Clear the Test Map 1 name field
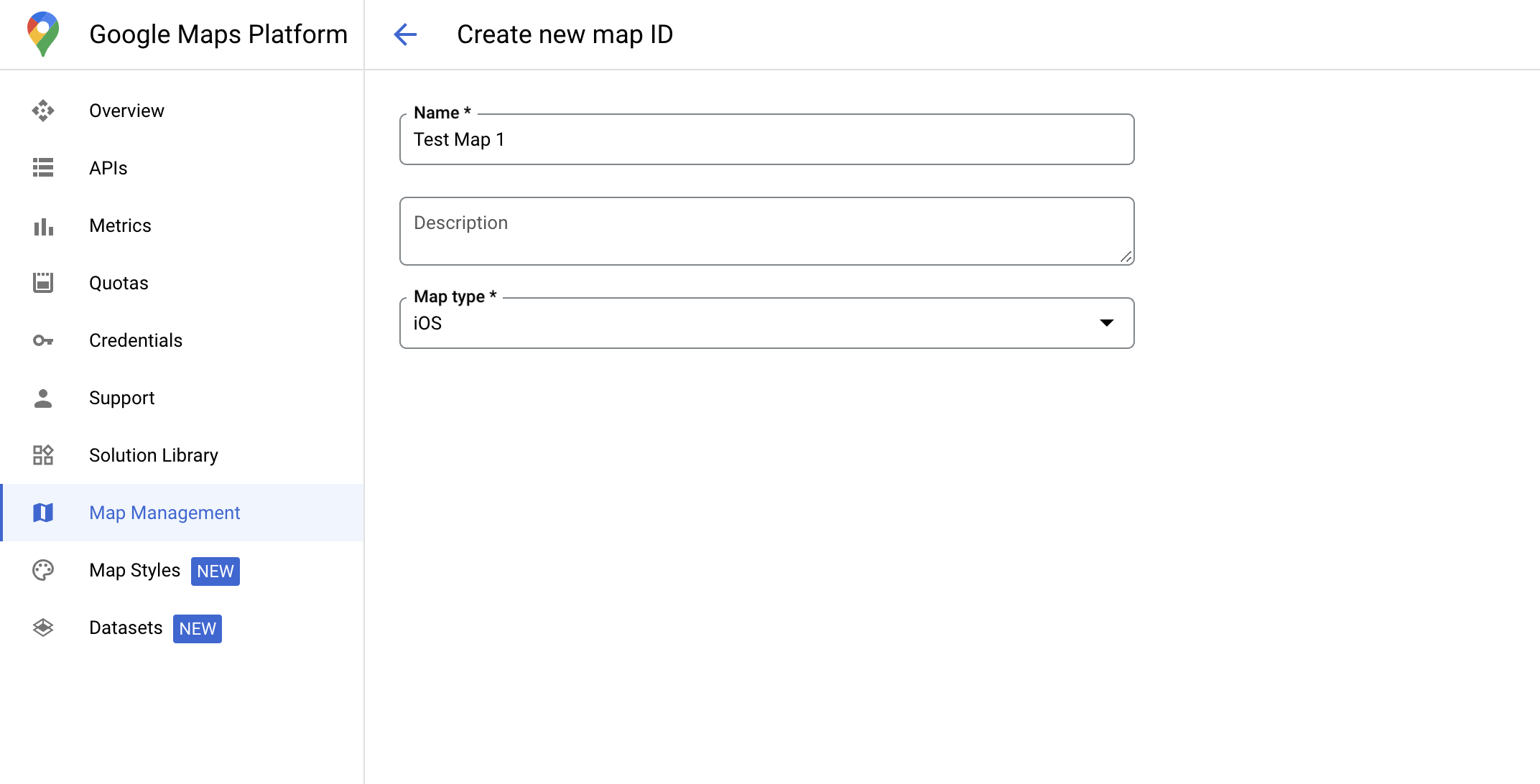The width and height of the screenshot is (1540, 784). [768, 139]
